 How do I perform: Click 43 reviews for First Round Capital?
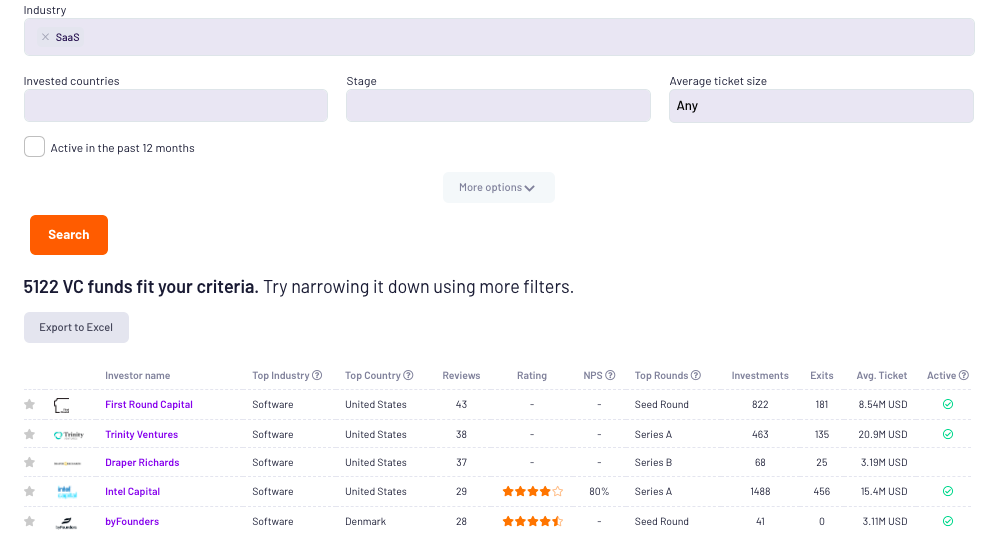coord(461,404)
